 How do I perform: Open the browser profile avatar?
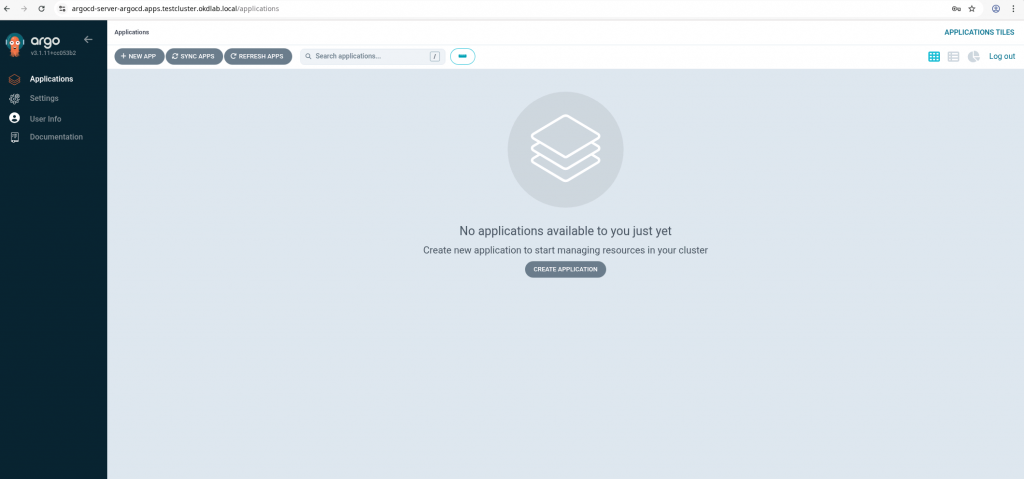pyautogui.click(x=995, y=8)
